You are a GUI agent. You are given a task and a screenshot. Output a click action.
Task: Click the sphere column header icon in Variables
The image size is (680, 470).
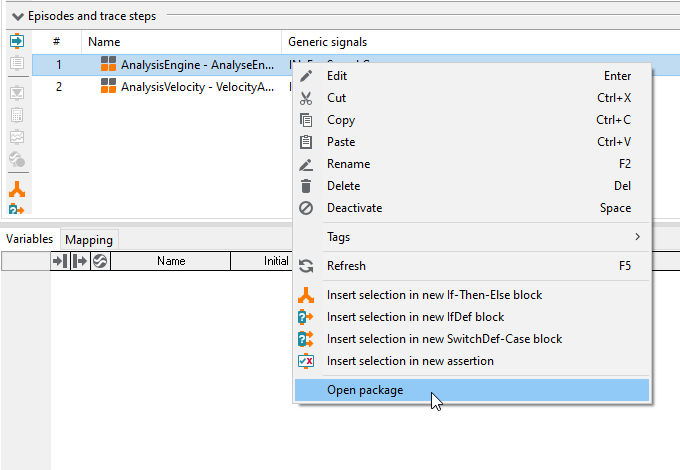100,261
